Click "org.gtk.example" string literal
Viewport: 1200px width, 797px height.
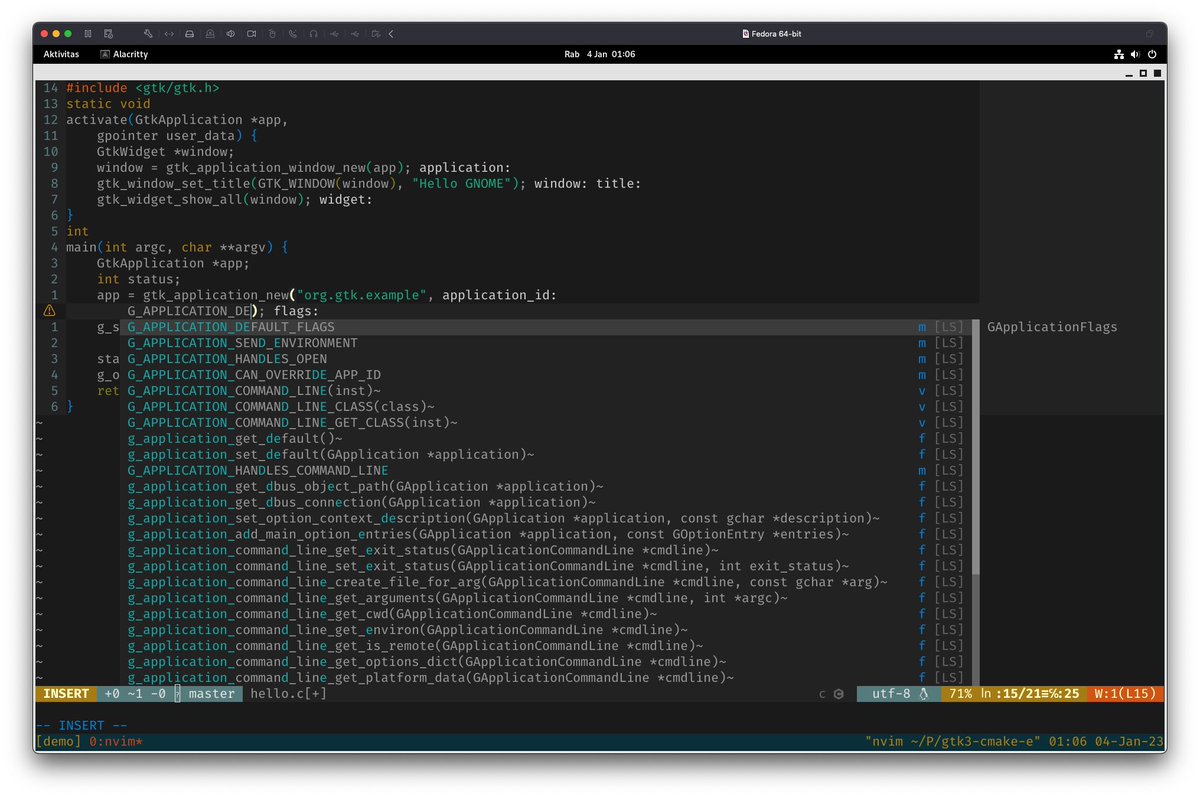coord(362,295)
